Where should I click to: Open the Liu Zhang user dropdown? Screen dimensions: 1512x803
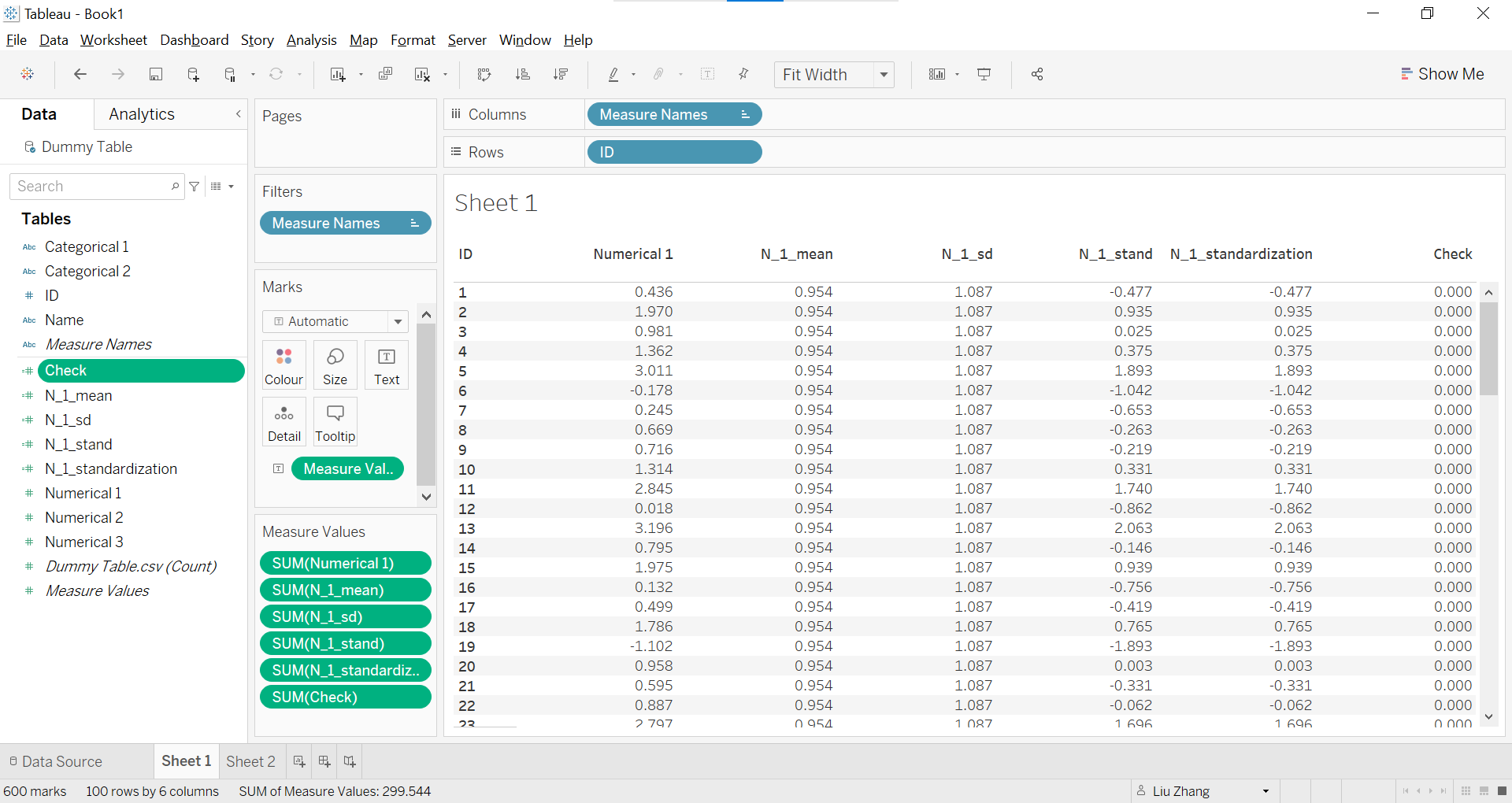(1266, 791)
